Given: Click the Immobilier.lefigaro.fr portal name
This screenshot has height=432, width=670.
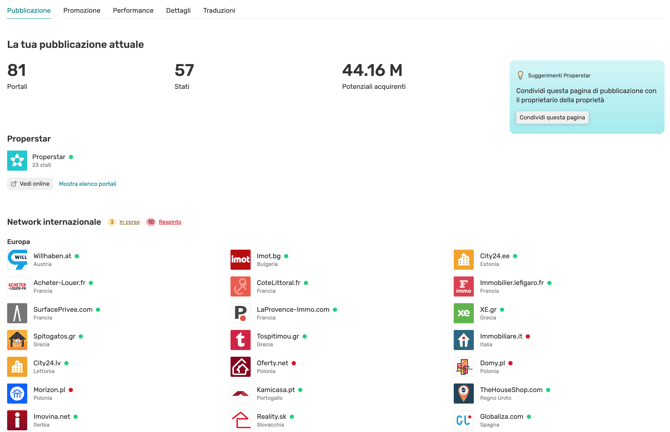Looking at the screenshot, I should click(512, 283).
